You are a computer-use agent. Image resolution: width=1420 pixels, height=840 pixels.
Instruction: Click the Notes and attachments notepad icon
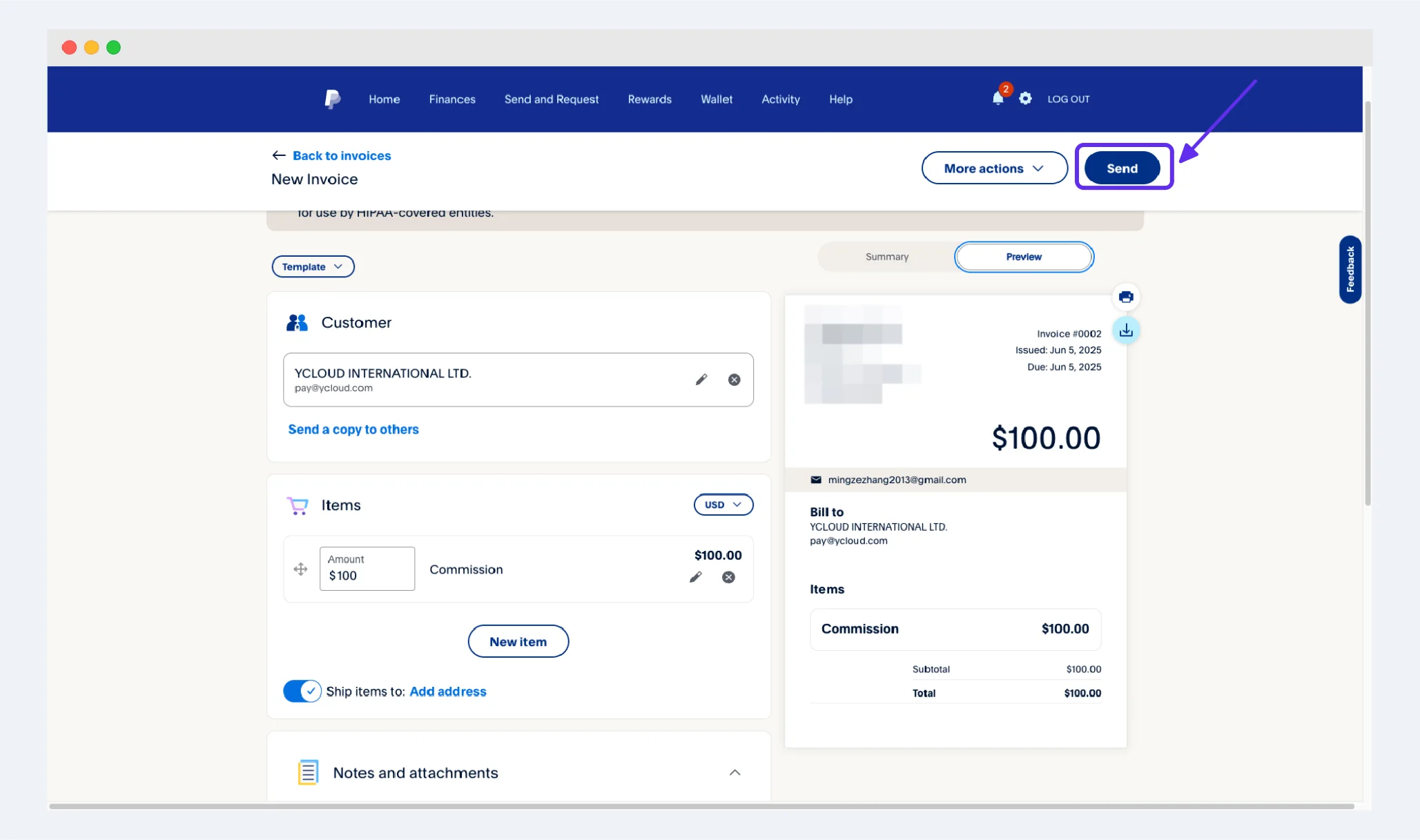point(308,772)
